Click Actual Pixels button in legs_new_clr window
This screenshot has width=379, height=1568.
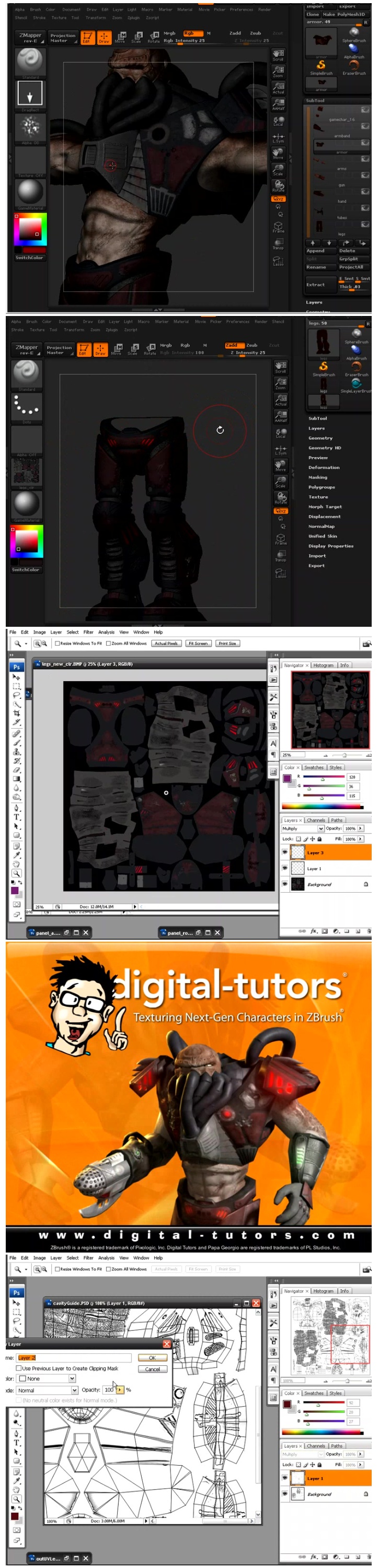pyautogui.click(x=166, y=643)
